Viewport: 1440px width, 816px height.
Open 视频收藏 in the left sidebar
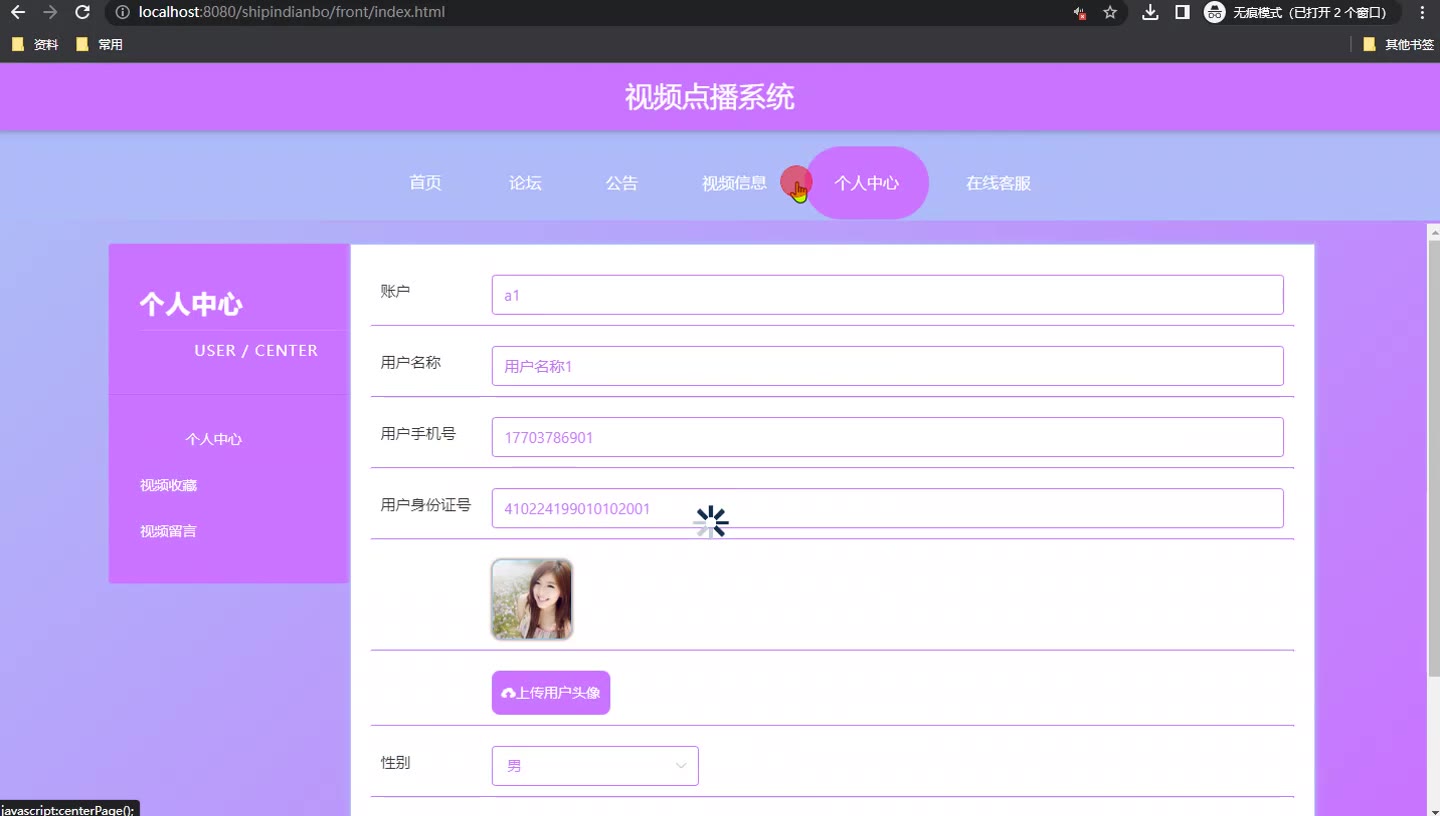tap(168, 485)
